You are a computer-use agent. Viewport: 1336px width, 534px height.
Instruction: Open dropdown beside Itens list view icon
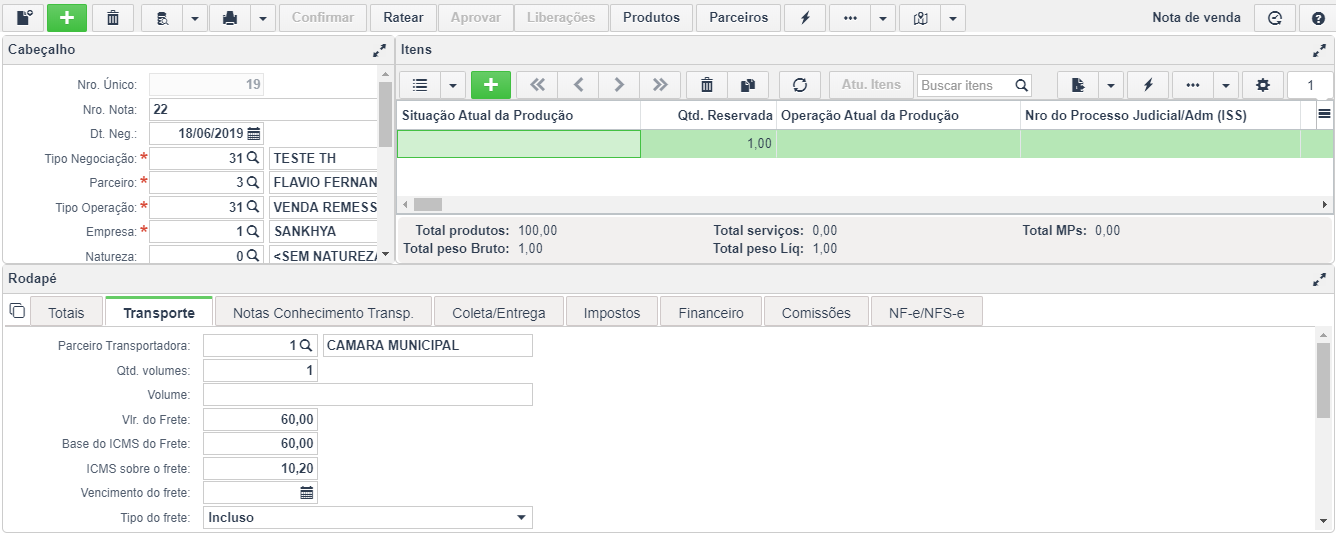(x=453, y=85)
